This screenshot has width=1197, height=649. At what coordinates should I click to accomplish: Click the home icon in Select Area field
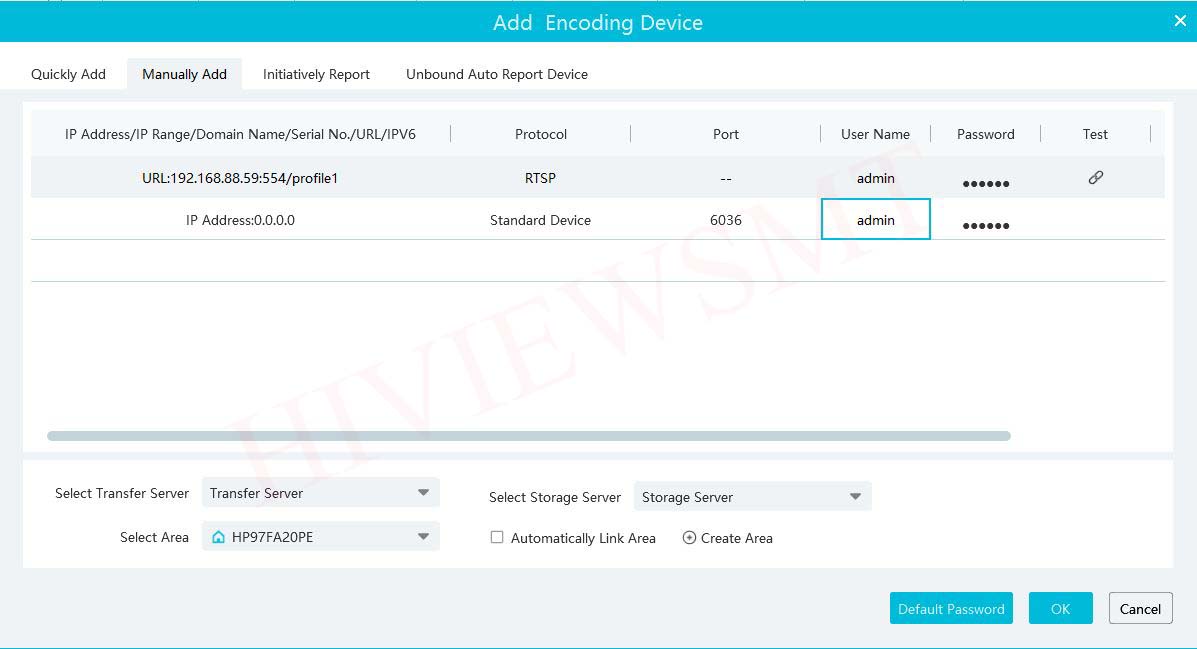pyautogui.click(x=218, y=537)
